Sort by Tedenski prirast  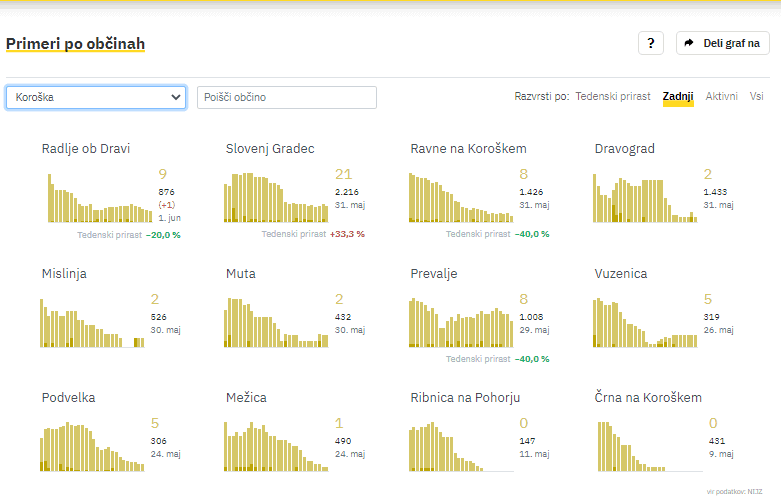(612, 97)
